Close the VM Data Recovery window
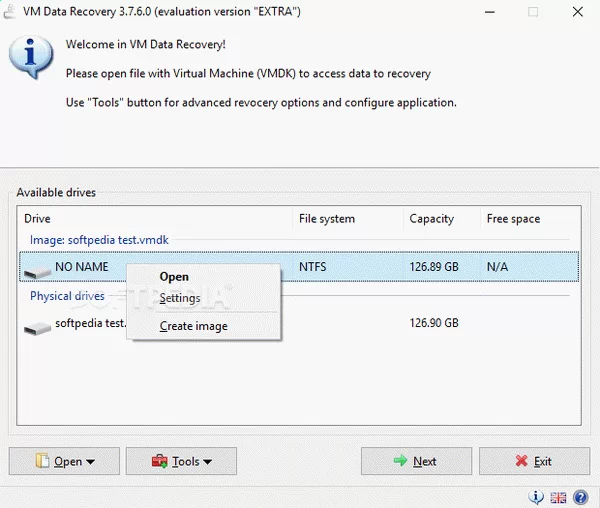 (578, 12)
